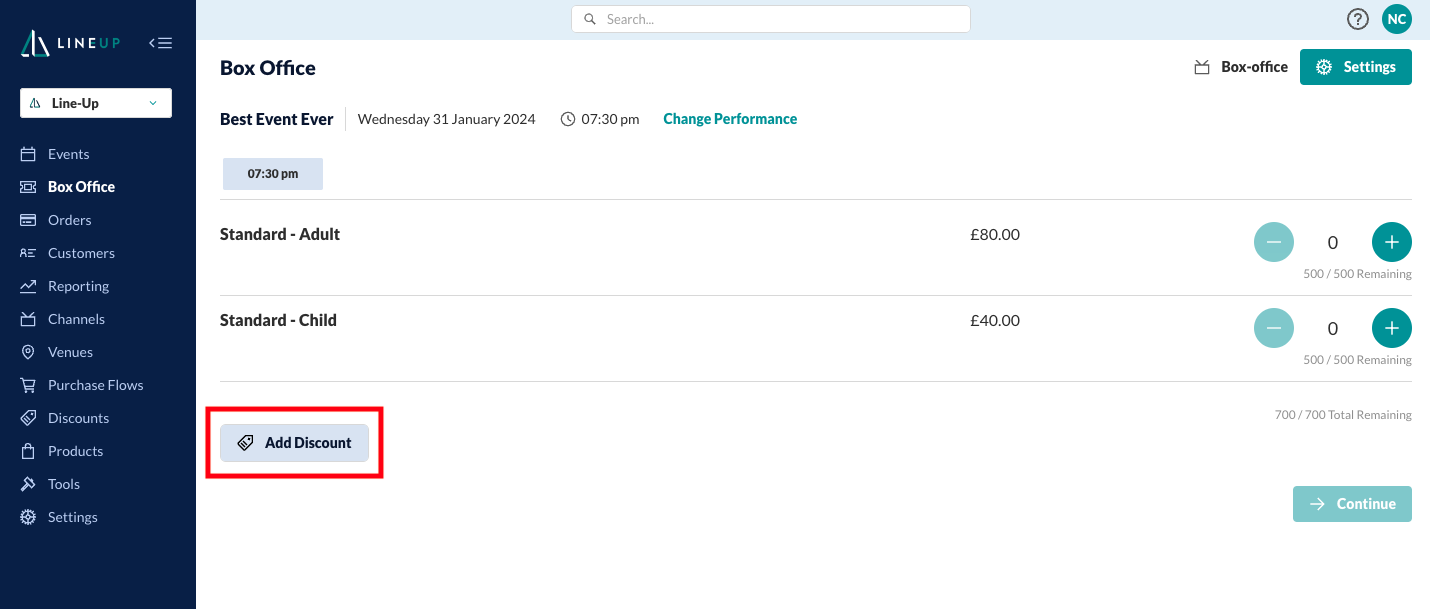Decrease Standard - Child ticket quantity
The height and width of the screenshot is (609, 1430).
pyautogui.click(x=1273, y=328)
